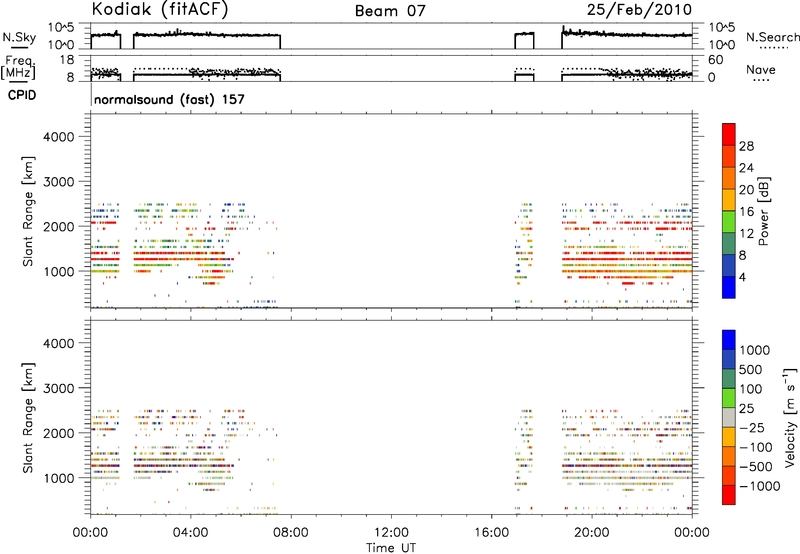This screenshot has width=800, height=554.
Task: Select the 'Velocity [m s-1]' colorbar title
Action: click(x=790, y=417)
